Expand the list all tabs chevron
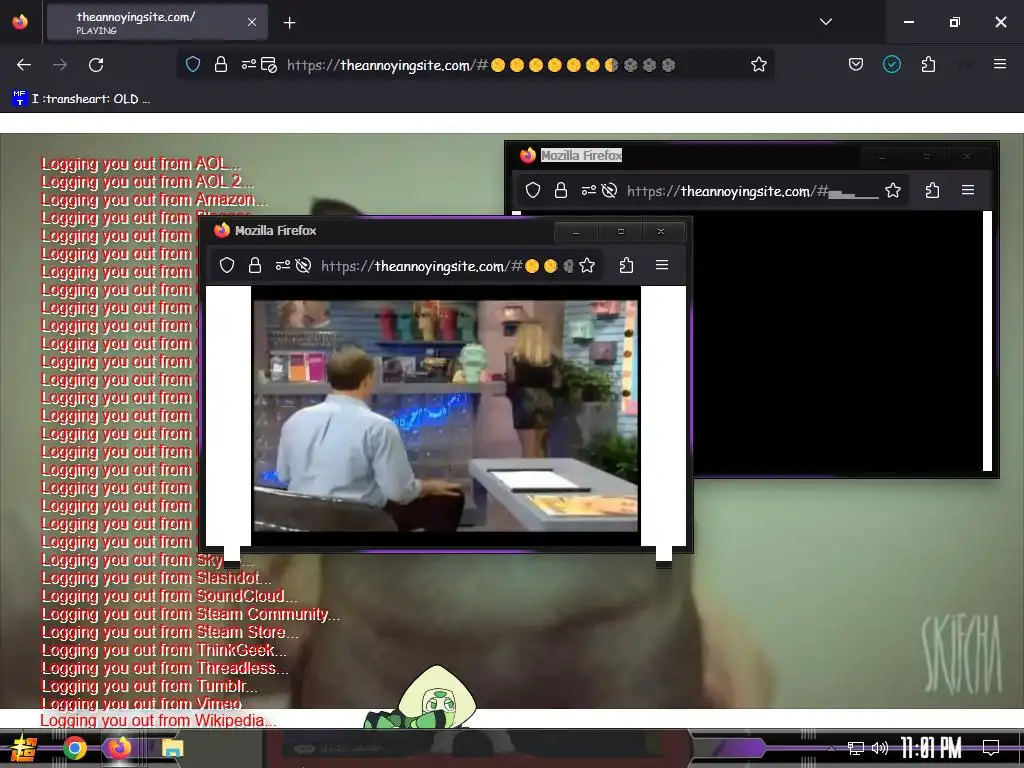Image resolution: width=1024 pixels, height=768 pixels. click(x=825, y=22)
